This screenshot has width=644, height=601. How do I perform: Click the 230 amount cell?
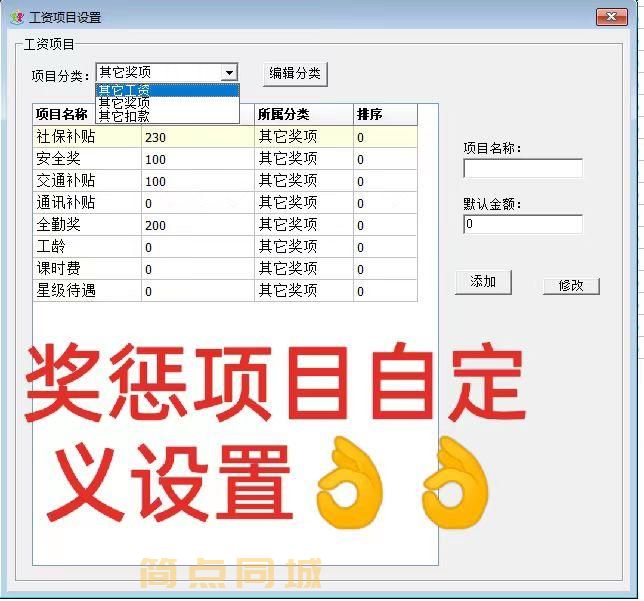(x=198, y=137)
